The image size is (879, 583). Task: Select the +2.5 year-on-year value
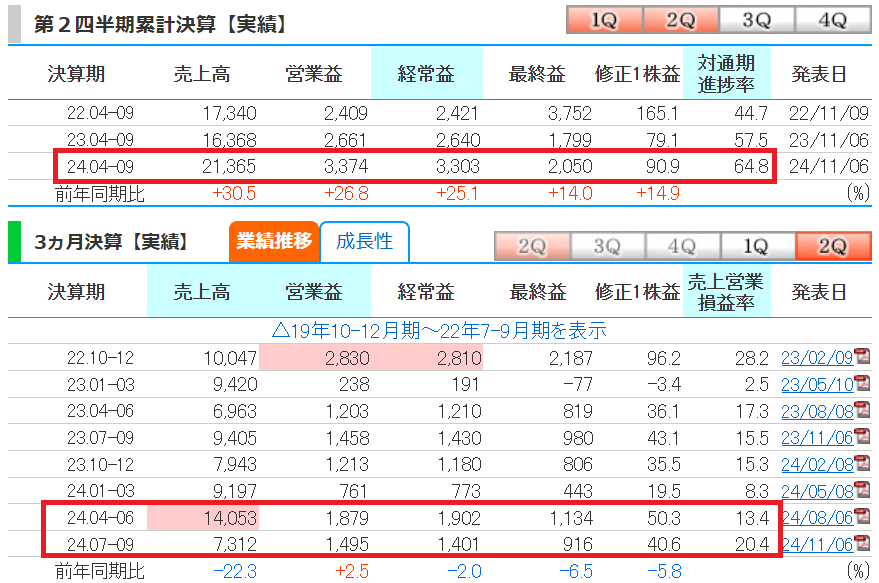[351, 571]
